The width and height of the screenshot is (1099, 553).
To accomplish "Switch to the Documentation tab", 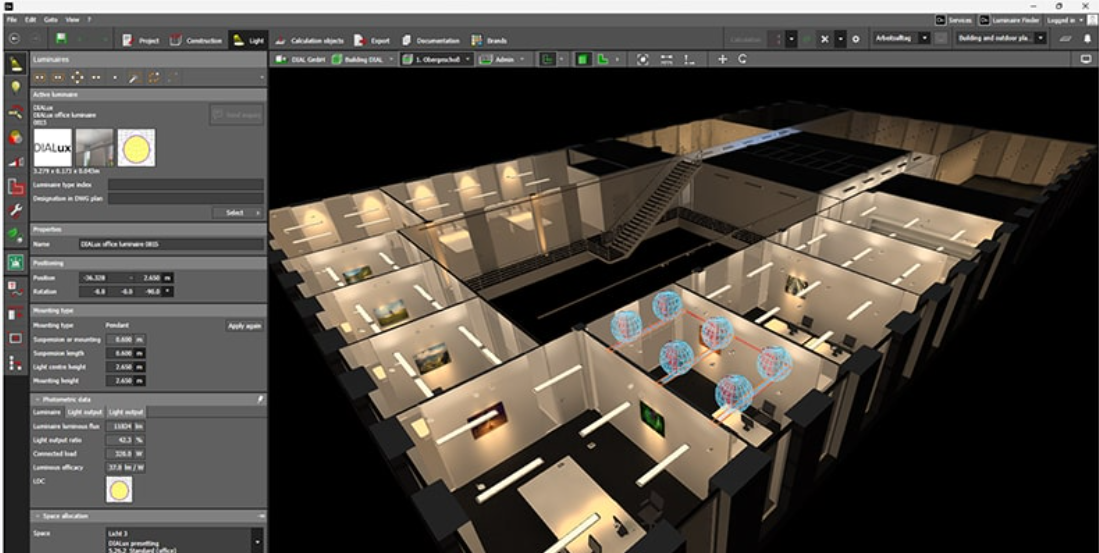I will click(431, 41).
